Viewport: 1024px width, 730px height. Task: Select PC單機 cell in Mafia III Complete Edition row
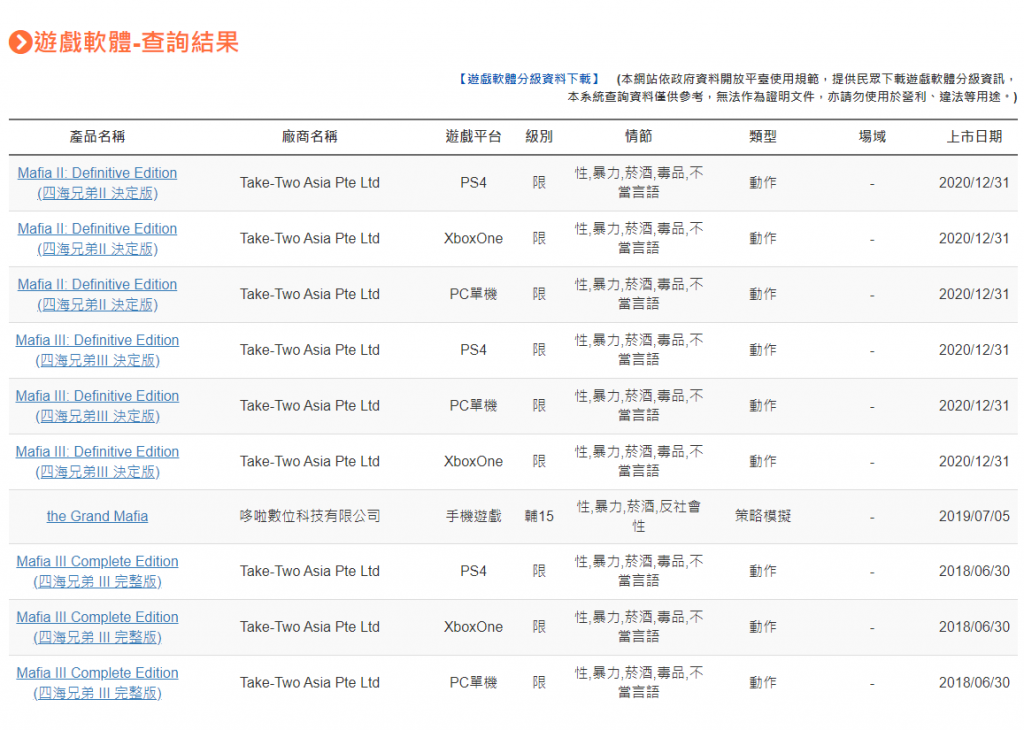pos(473,682)
